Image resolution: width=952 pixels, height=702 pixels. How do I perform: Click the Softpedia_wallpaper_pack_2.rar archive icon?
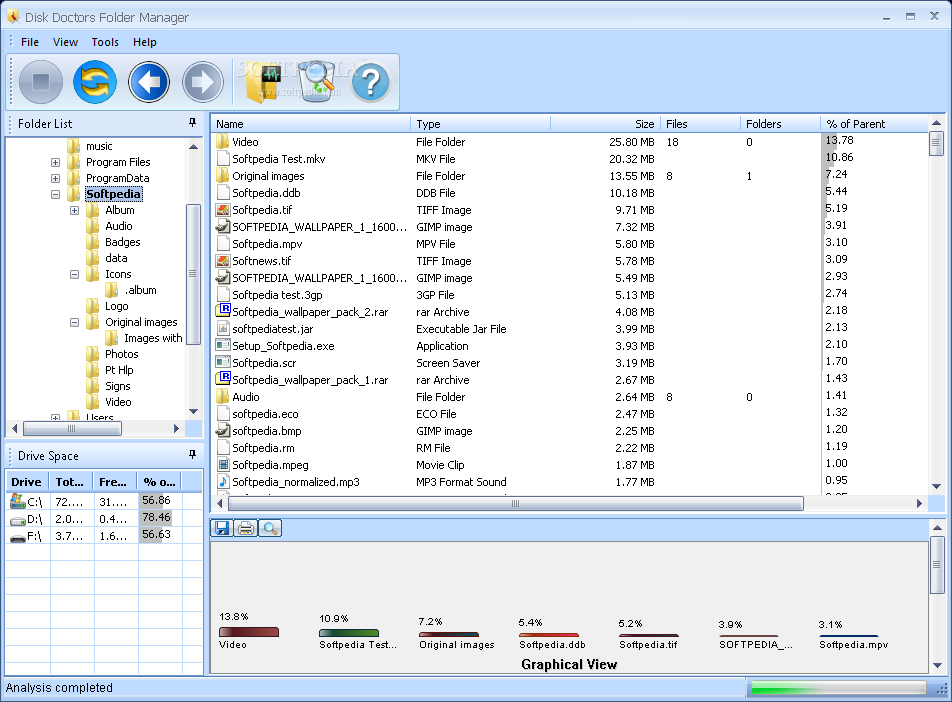tap(223, 311)
